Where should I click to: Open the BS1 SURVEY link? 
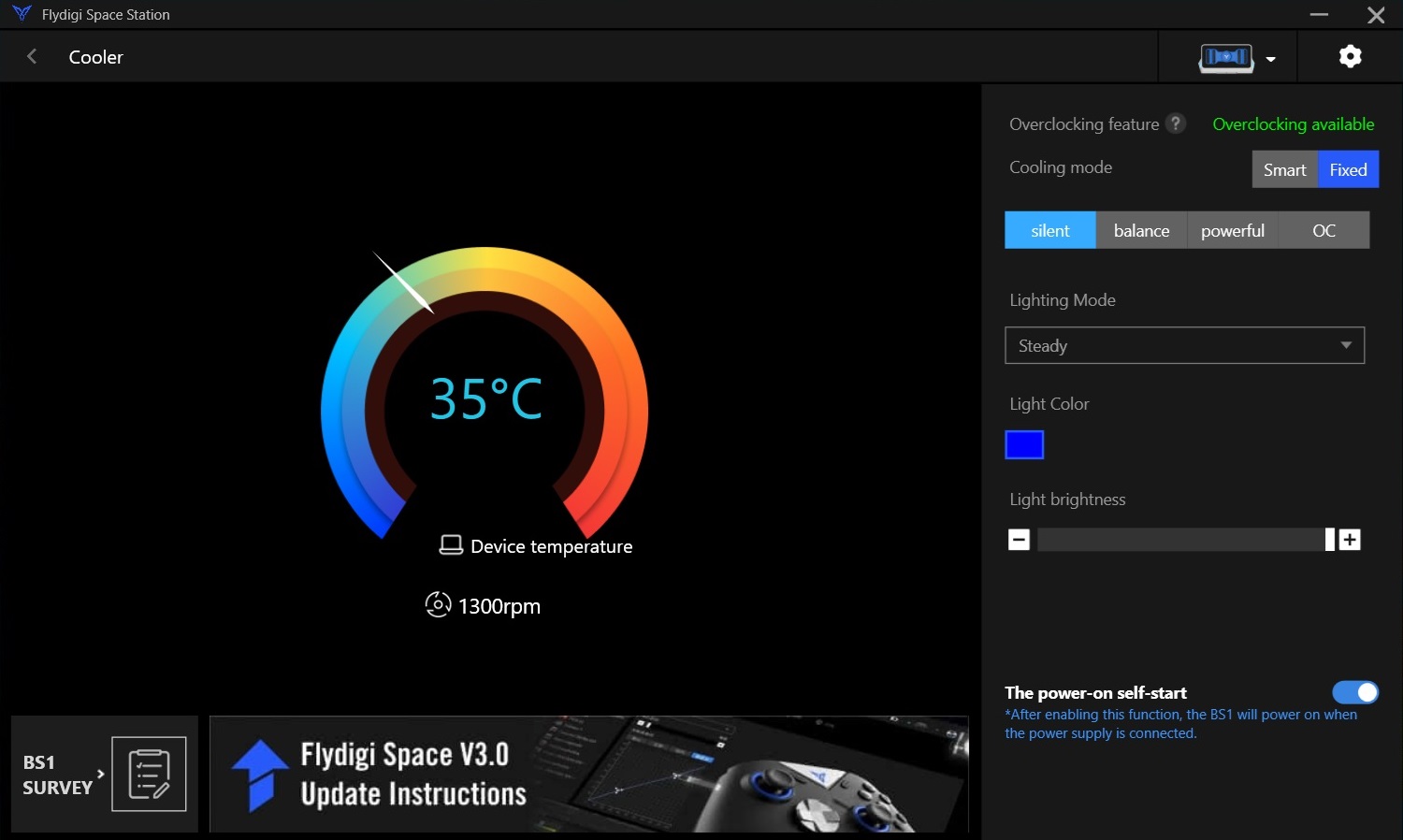(x=105, y=775)
